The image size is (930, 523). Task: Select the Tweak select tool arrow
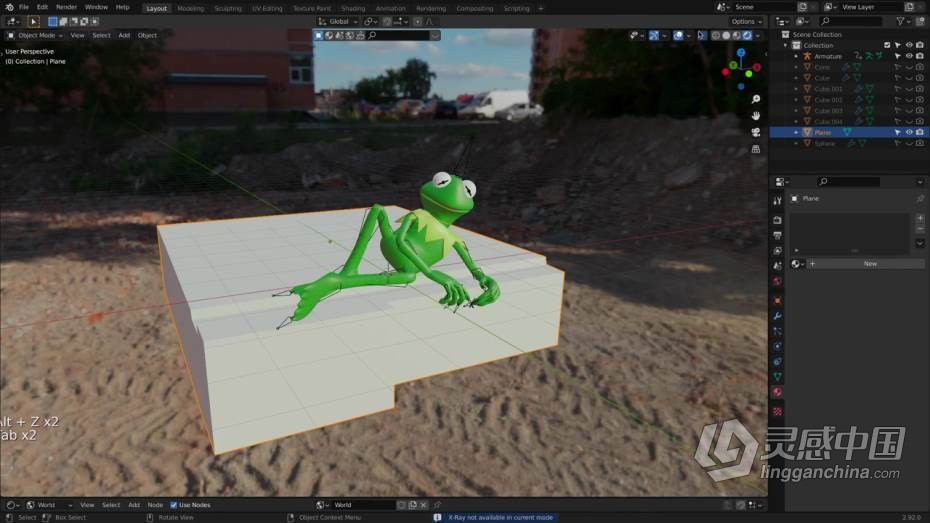tap(33, 21)
